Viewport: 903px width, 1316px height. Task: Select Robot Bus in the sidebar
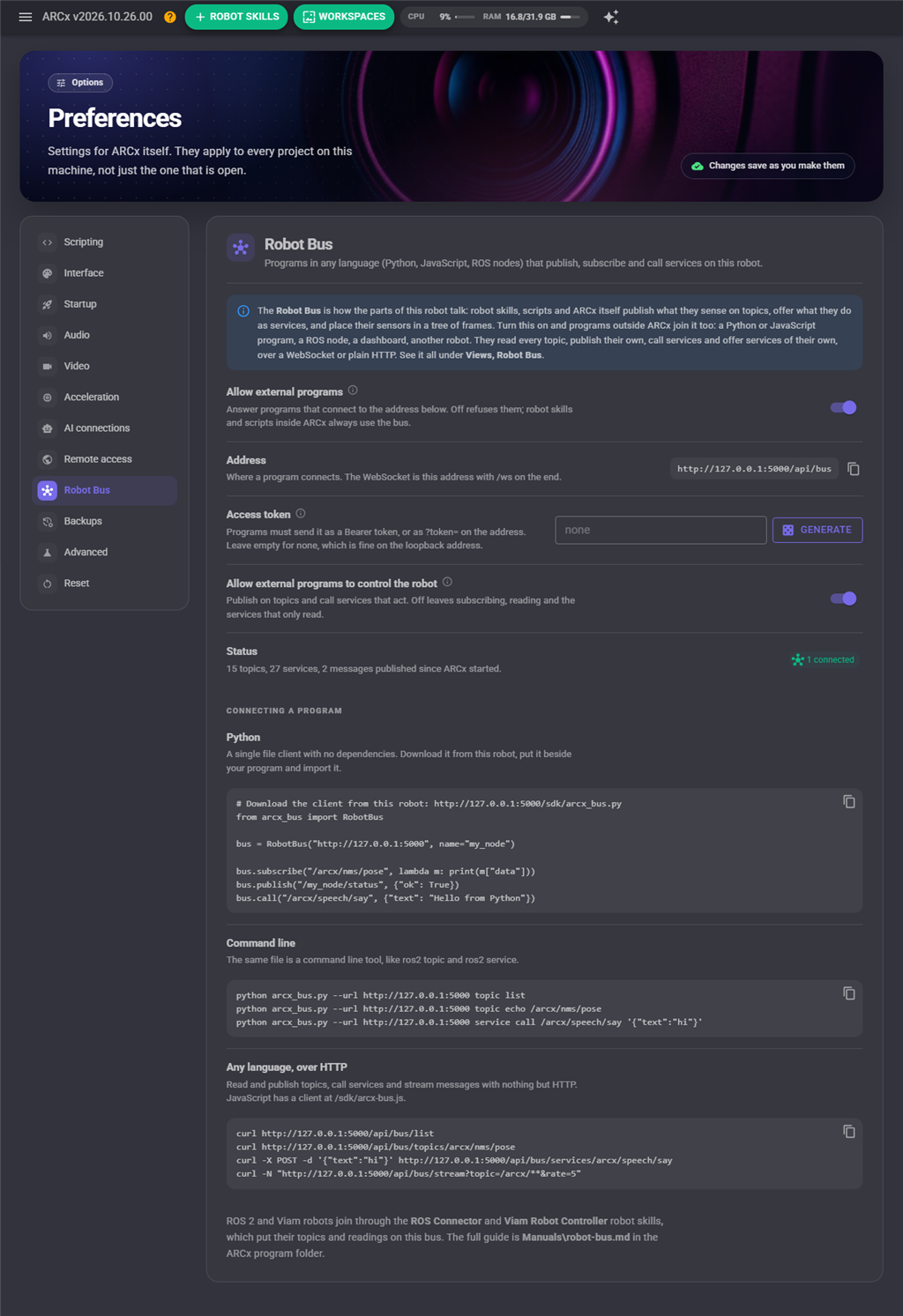pyautogui.click(x=105, y=490)
